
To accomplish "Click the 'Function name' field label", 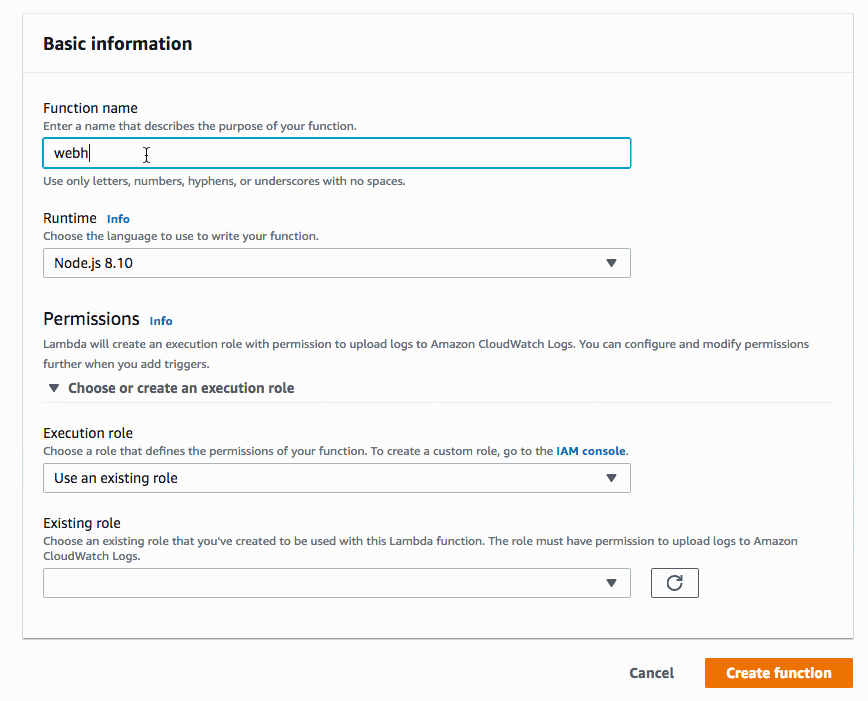I will click(90, 108).
